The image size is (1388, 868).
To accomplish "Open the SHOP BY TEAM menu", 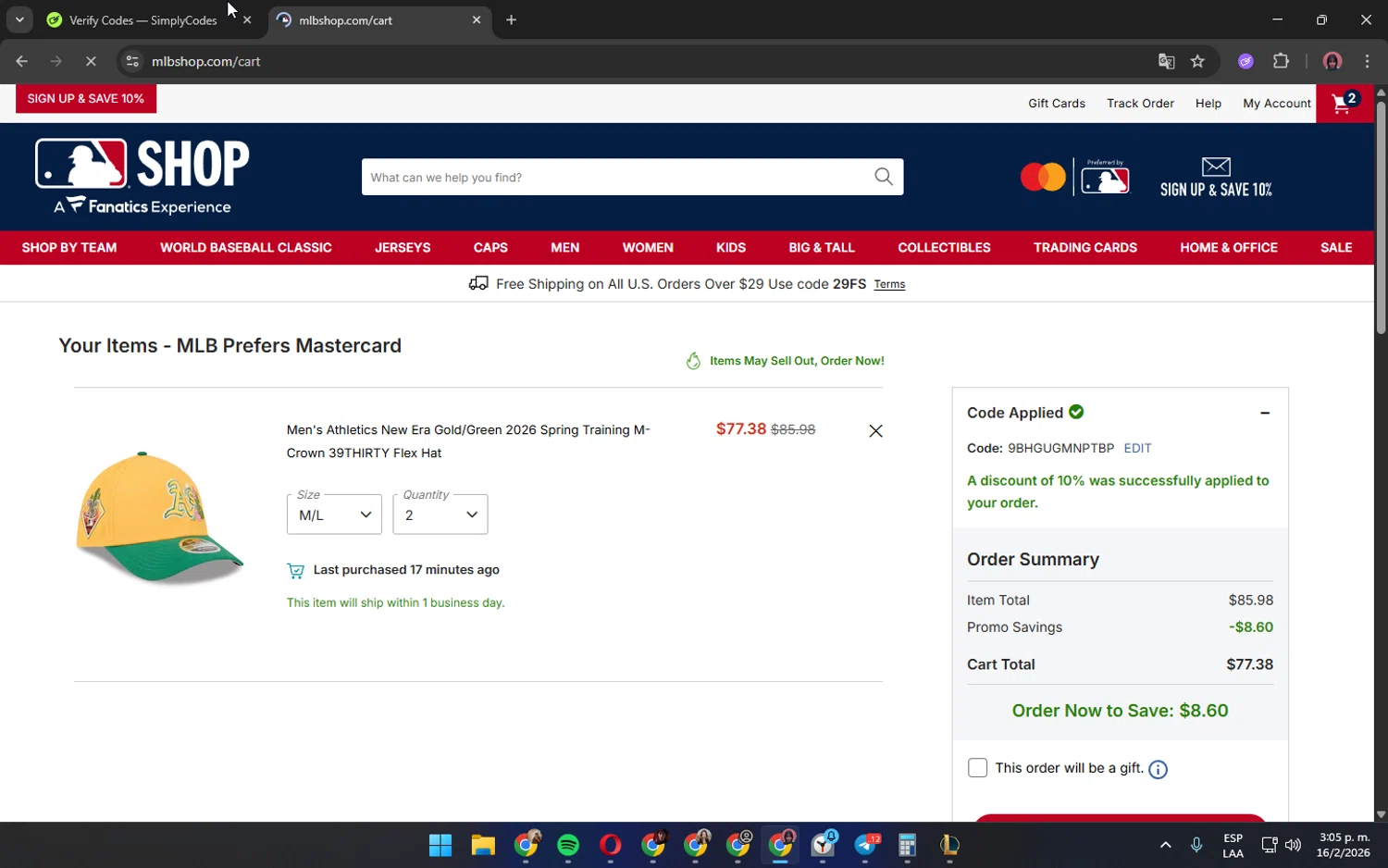I will coord(69,248).
